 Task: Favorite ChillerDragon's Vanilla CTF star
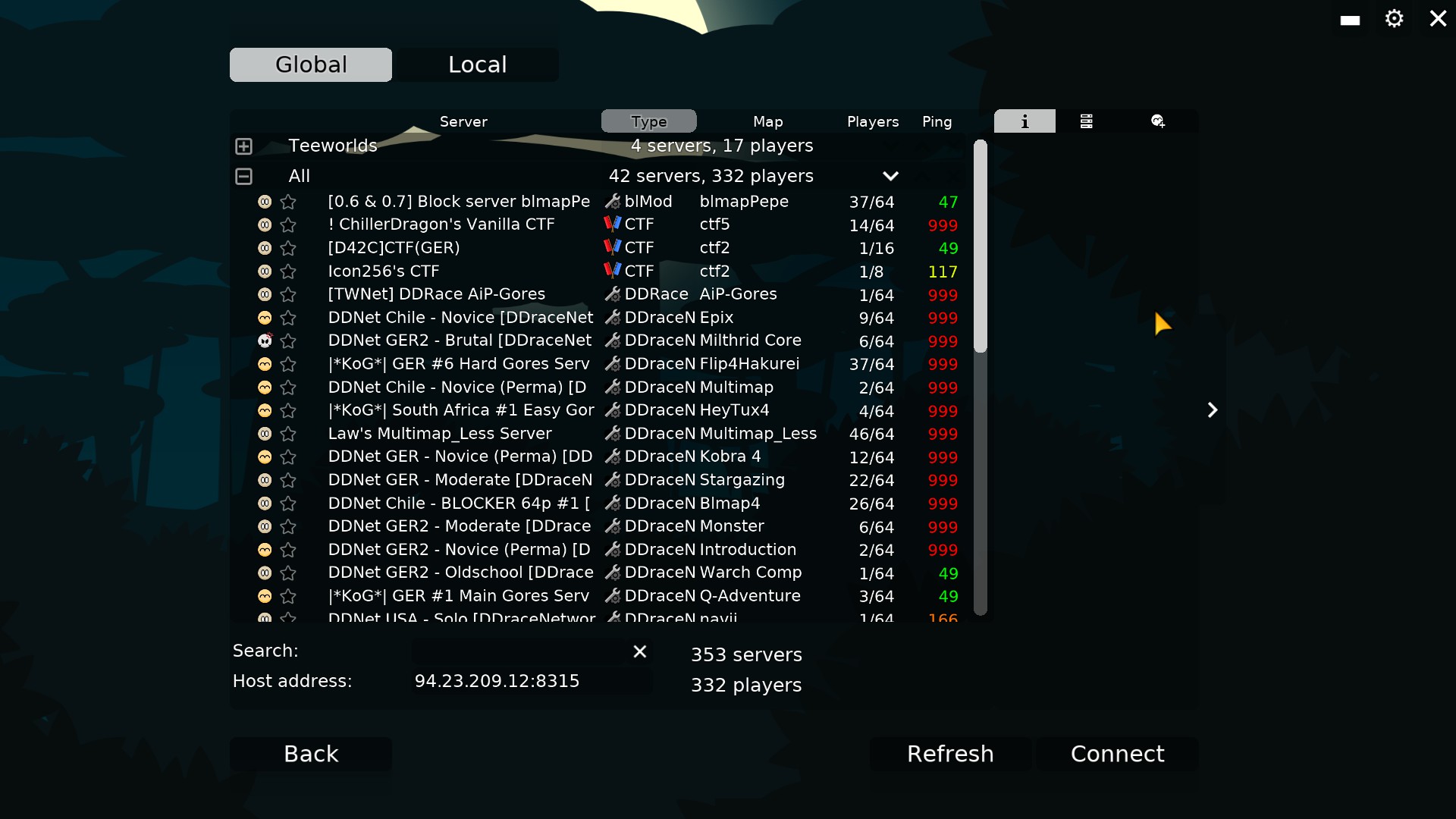(x=288, y=225)
